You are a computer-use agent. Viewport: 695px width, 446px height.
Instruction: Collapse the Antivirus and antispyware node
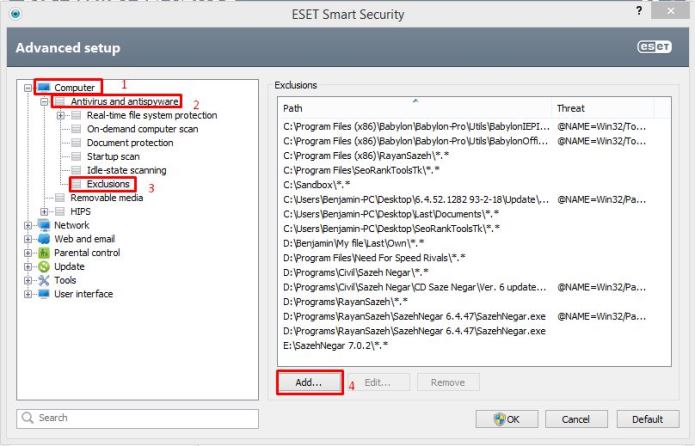point(45,102)
